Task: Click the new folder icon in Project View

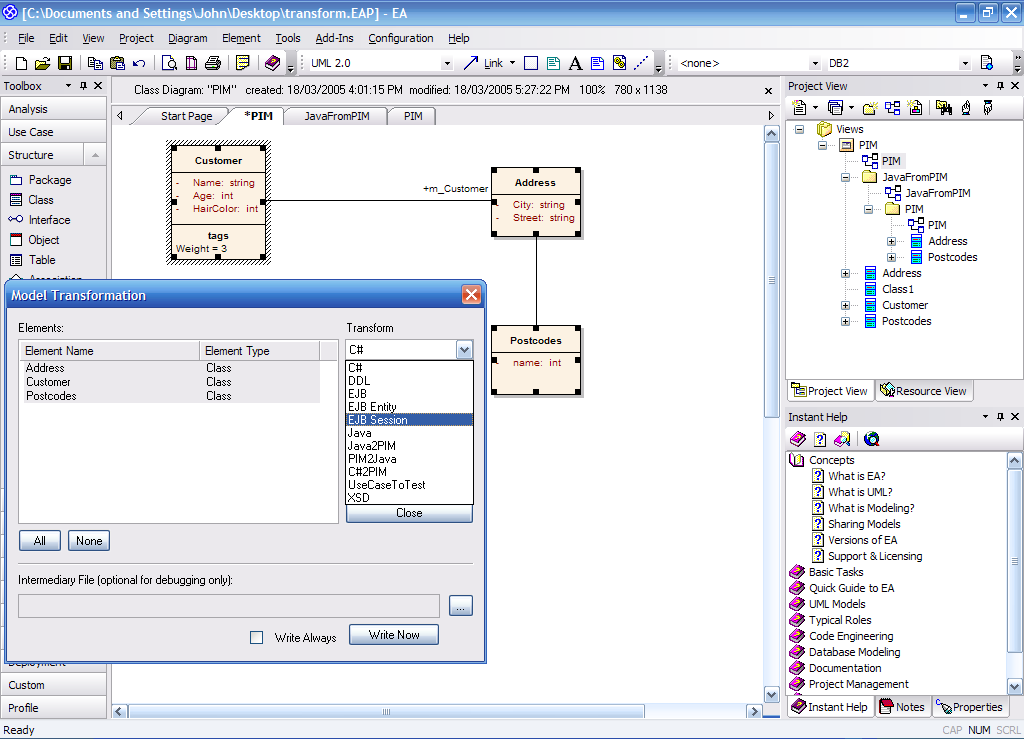Action: [x=870, y=107]
